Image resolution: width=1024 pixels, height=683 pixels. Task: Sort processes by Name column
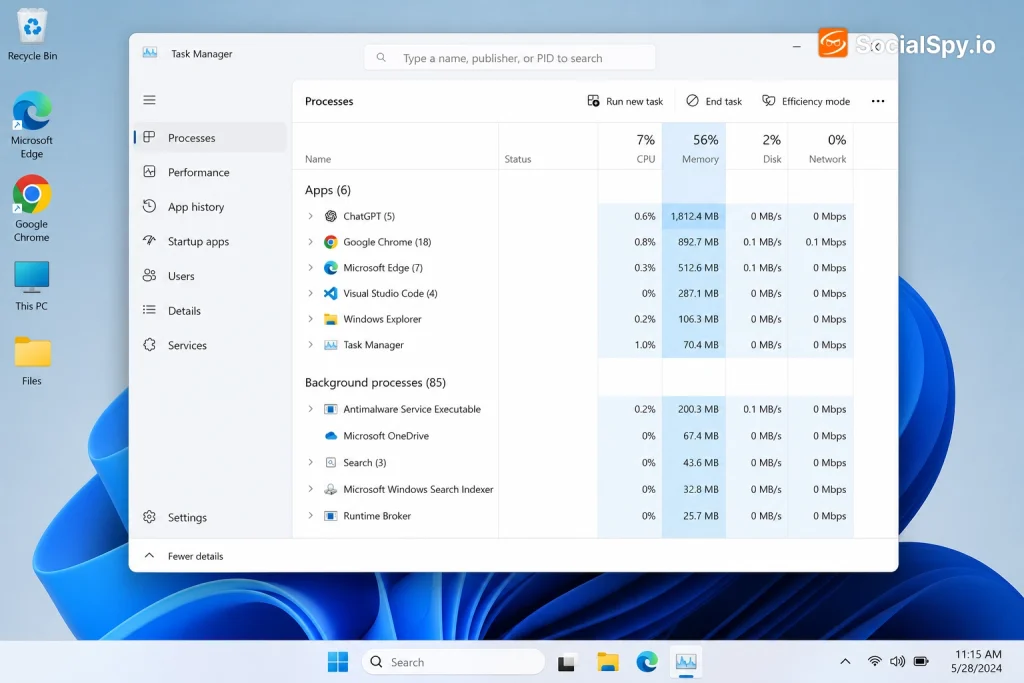click(x=395, y=148)
